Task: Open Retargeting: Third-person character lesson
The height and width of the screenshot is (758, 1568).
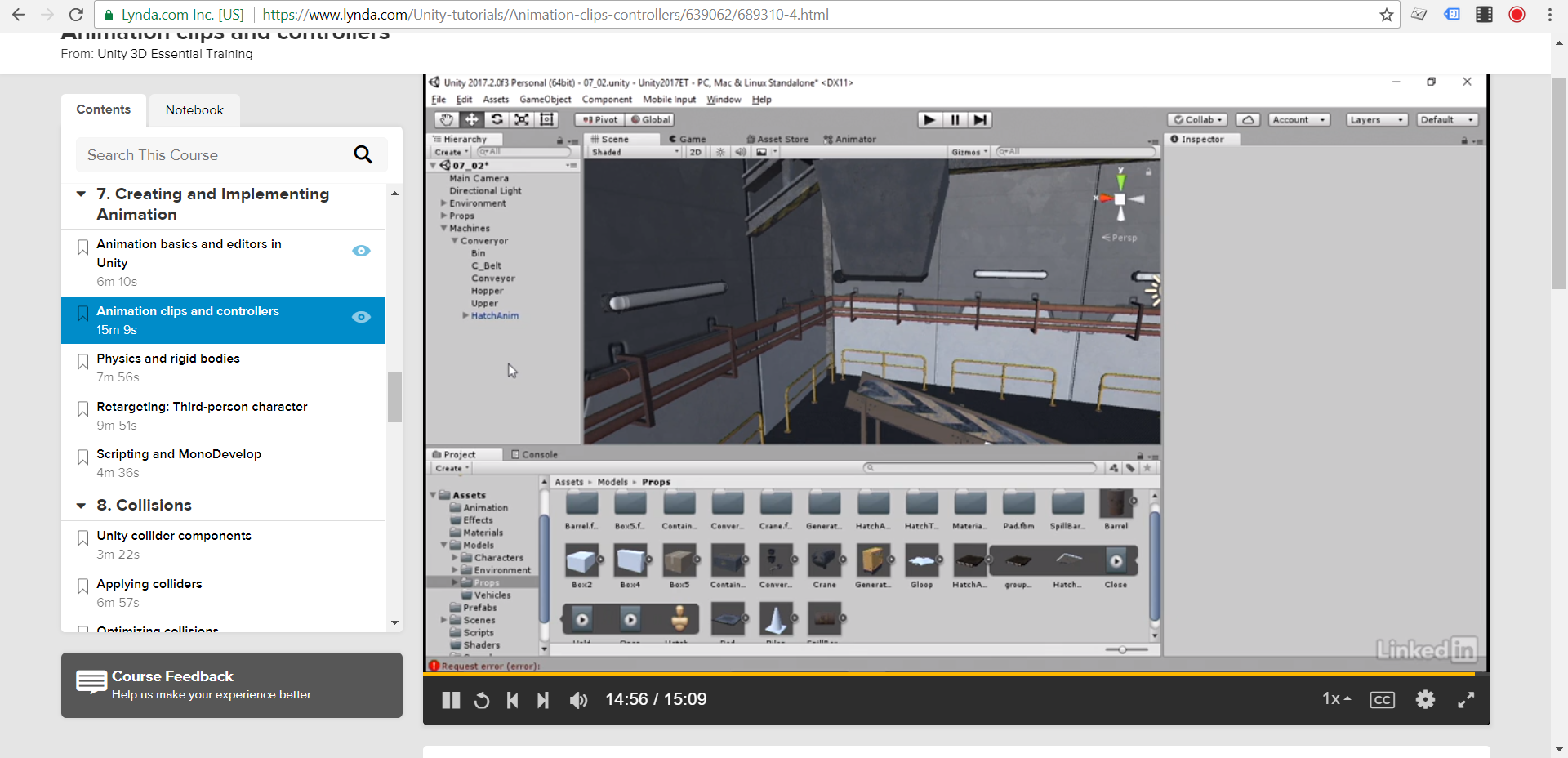Action: pyautogui.click(x=202, y=407)
